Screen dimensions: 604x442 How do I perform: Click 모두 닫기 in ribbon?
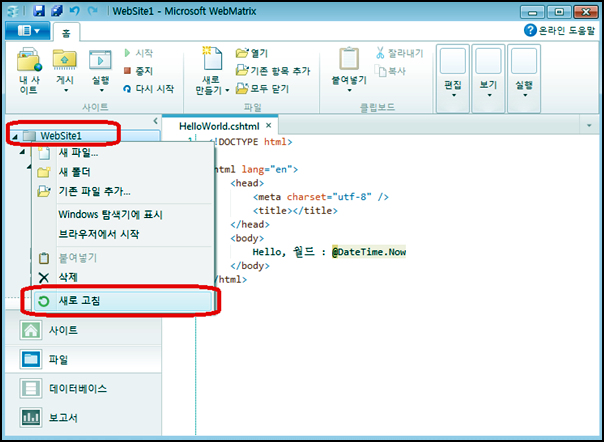click(x=262, y=89)
